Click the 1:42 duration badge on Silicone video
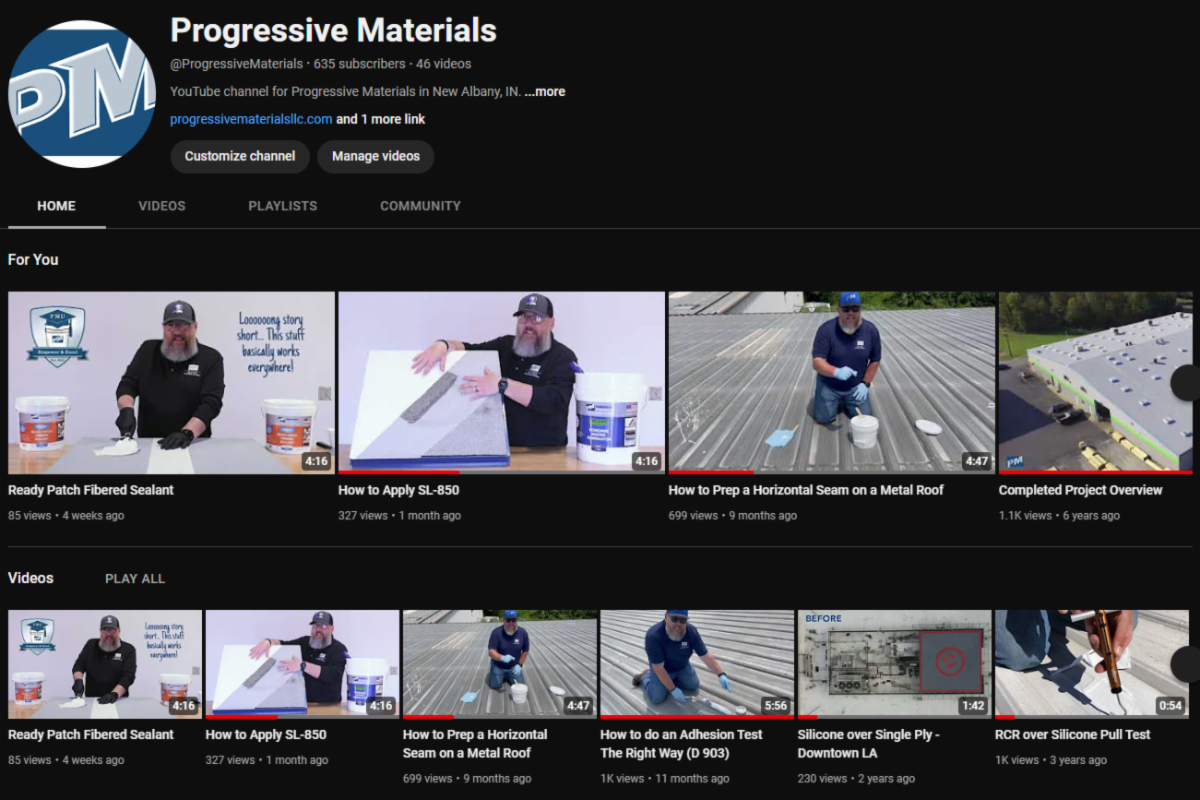The image size is (1200, 800). 972,706
